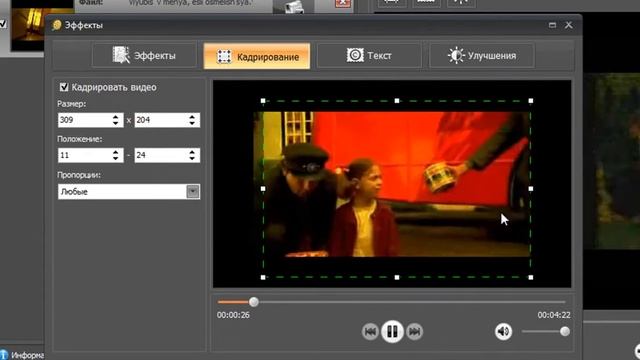Close the Эффекты dialog window
The height and width of the screenshot is (360, 640).
[x=569, y=25]
